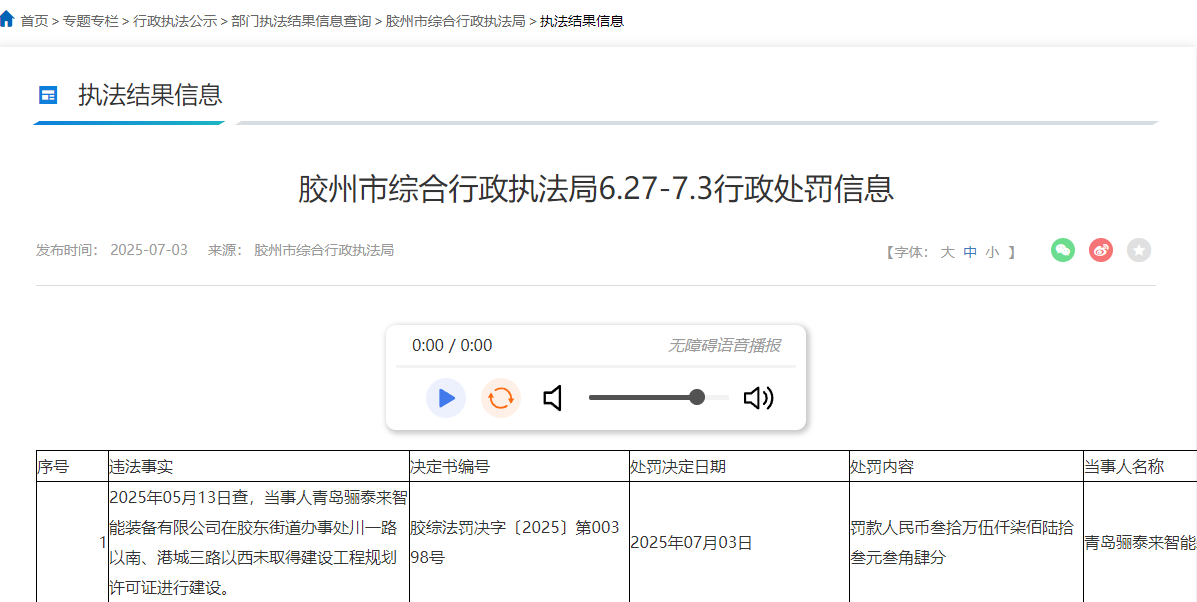Click the gray star favorite icon
The image size is (1197, 602).
click(x=1138, y=250)
